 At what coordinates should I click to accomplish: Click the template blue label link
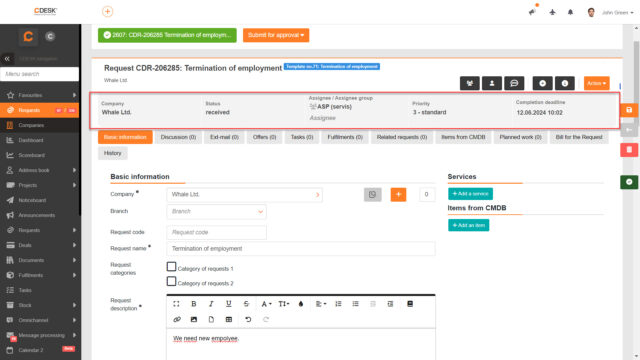point(332,67)
